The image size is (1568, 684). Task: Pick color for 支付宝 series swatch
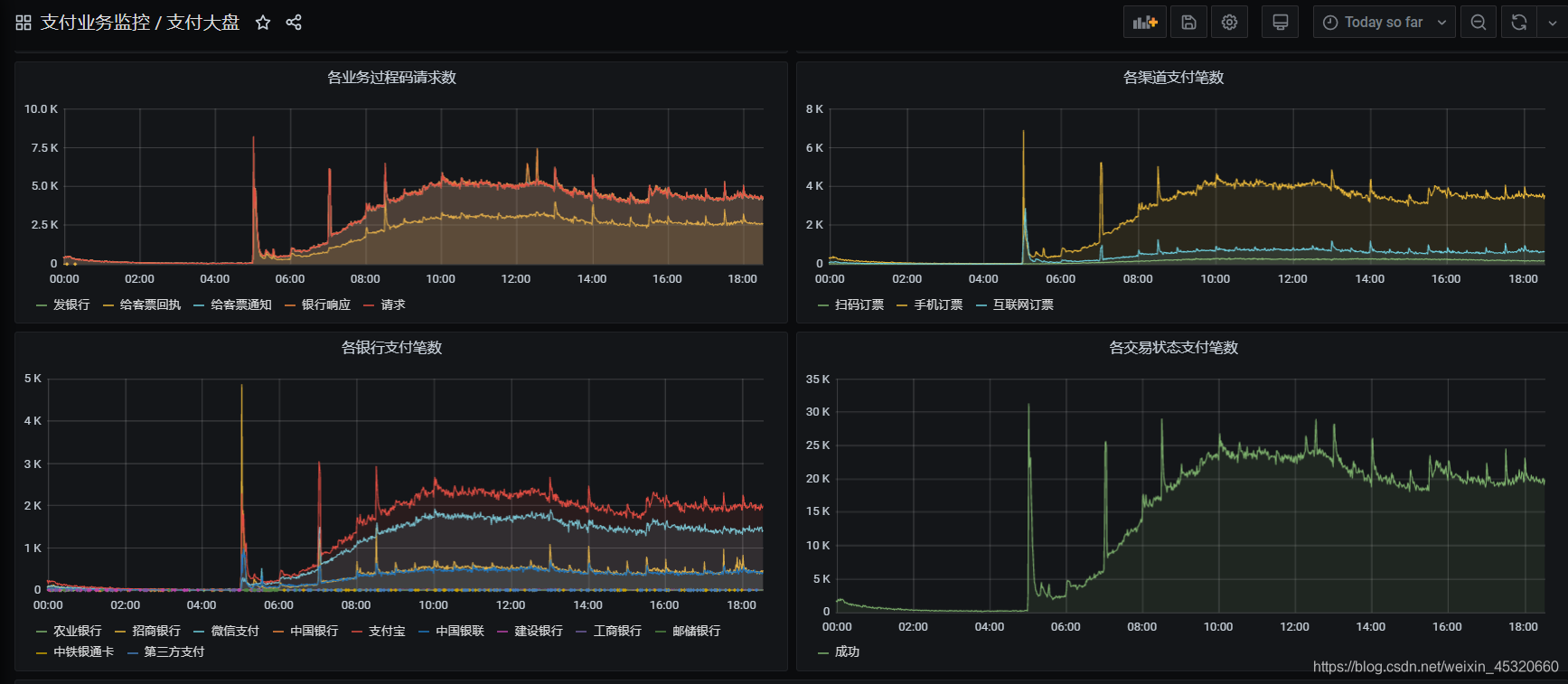coord(357,632)
